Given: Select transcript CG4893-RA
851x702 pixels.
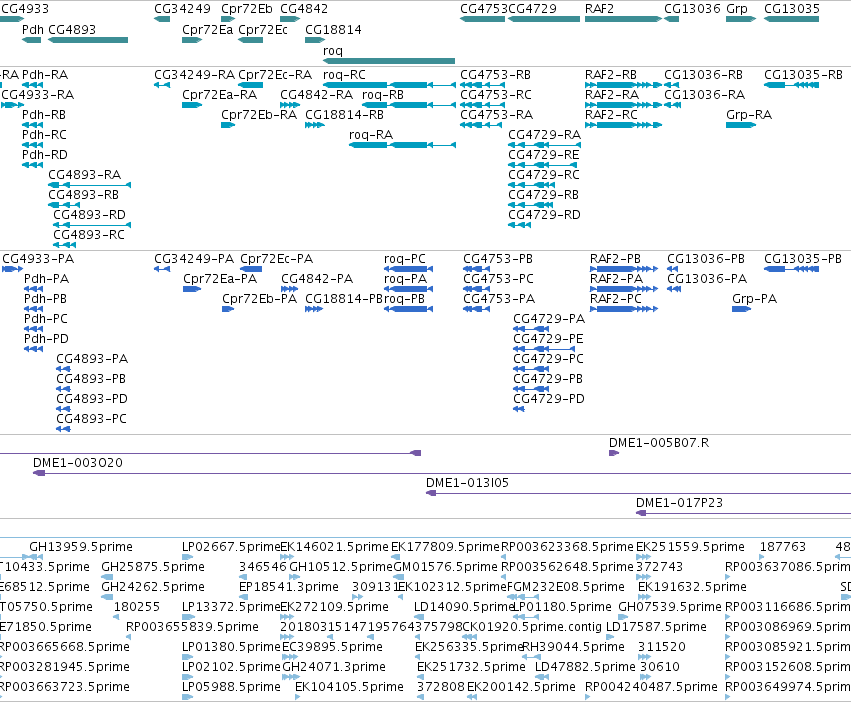Looking at the screenshot, I should point(90,185).
